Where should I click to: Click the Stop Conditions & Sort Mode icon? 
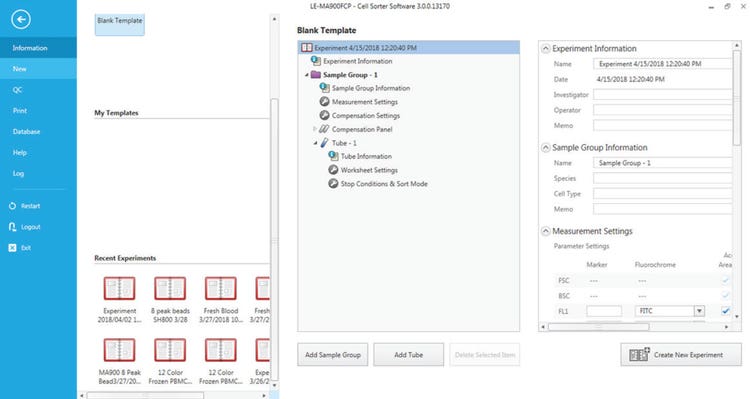pos(333,184)
